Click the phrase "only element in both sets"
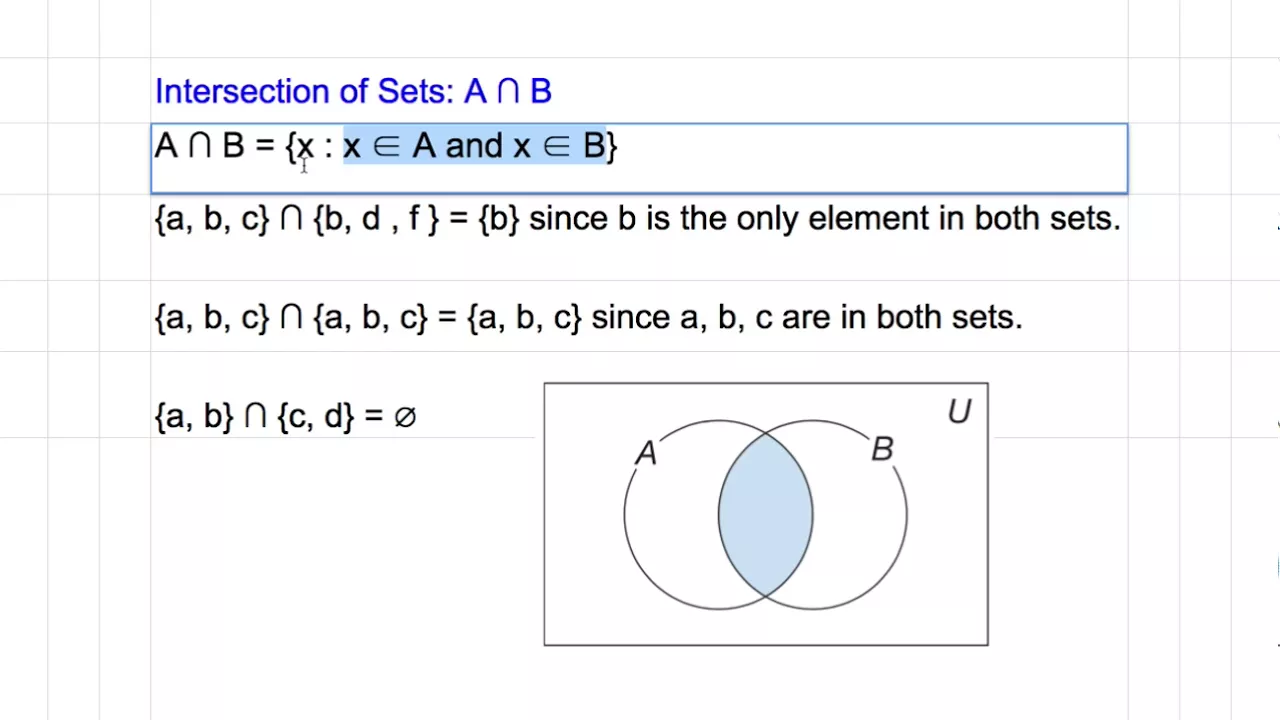The height and width of the screenshot is (720, 1280). 929,218
